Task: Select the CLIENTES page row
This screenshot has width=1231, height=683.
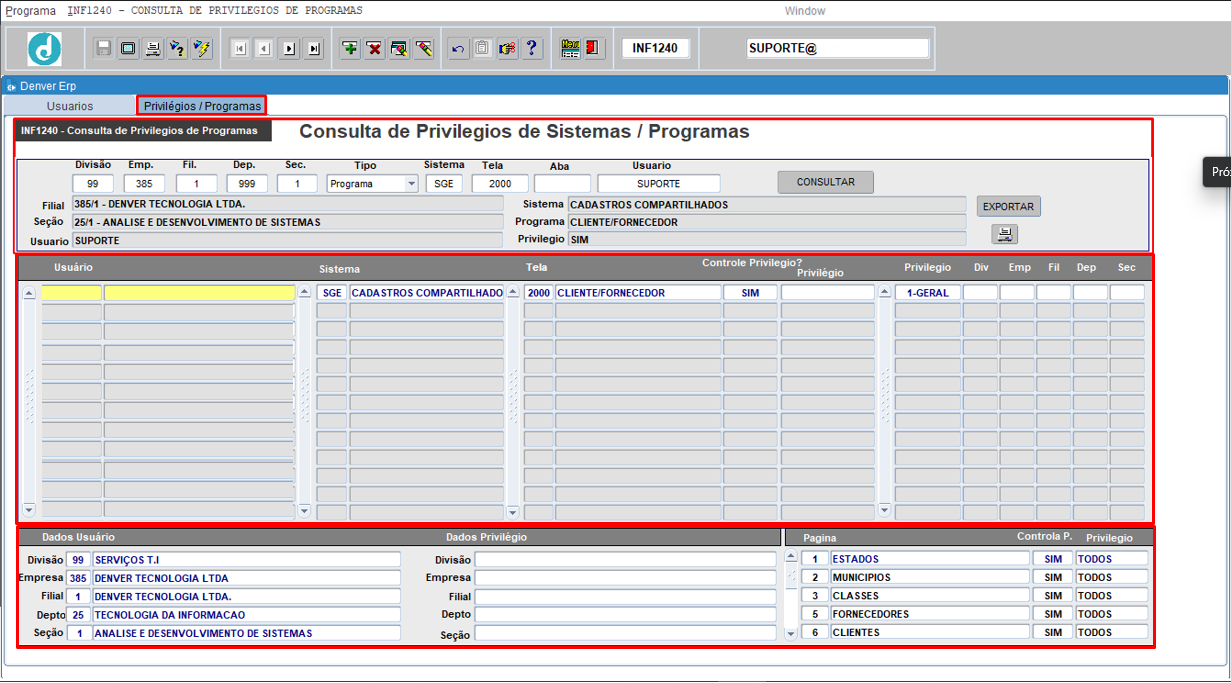Action: point(930,633)
